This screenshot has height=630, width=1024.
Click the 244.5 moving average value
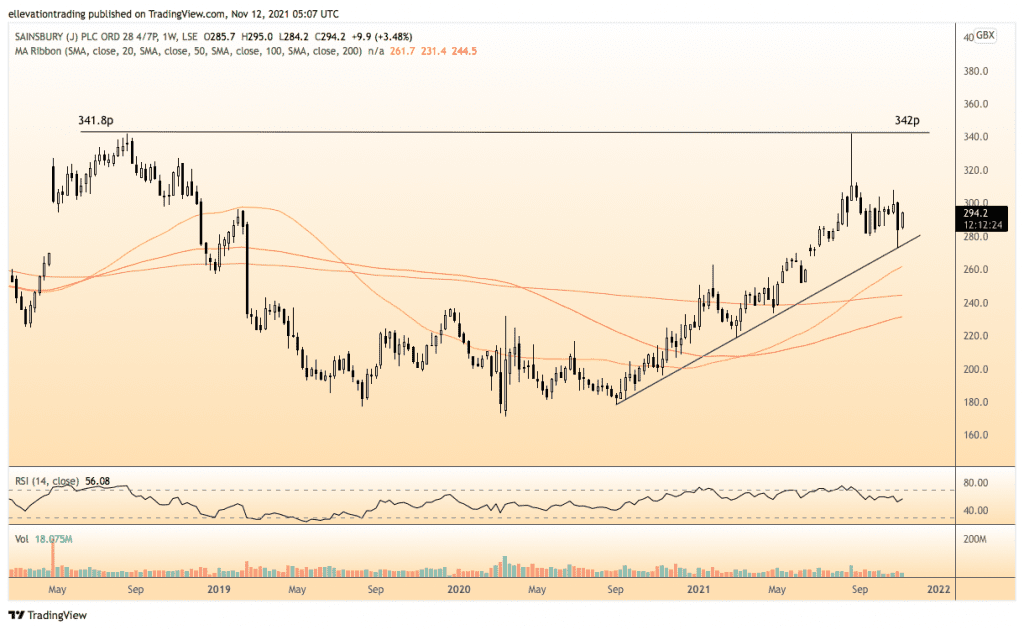(464, 51)
